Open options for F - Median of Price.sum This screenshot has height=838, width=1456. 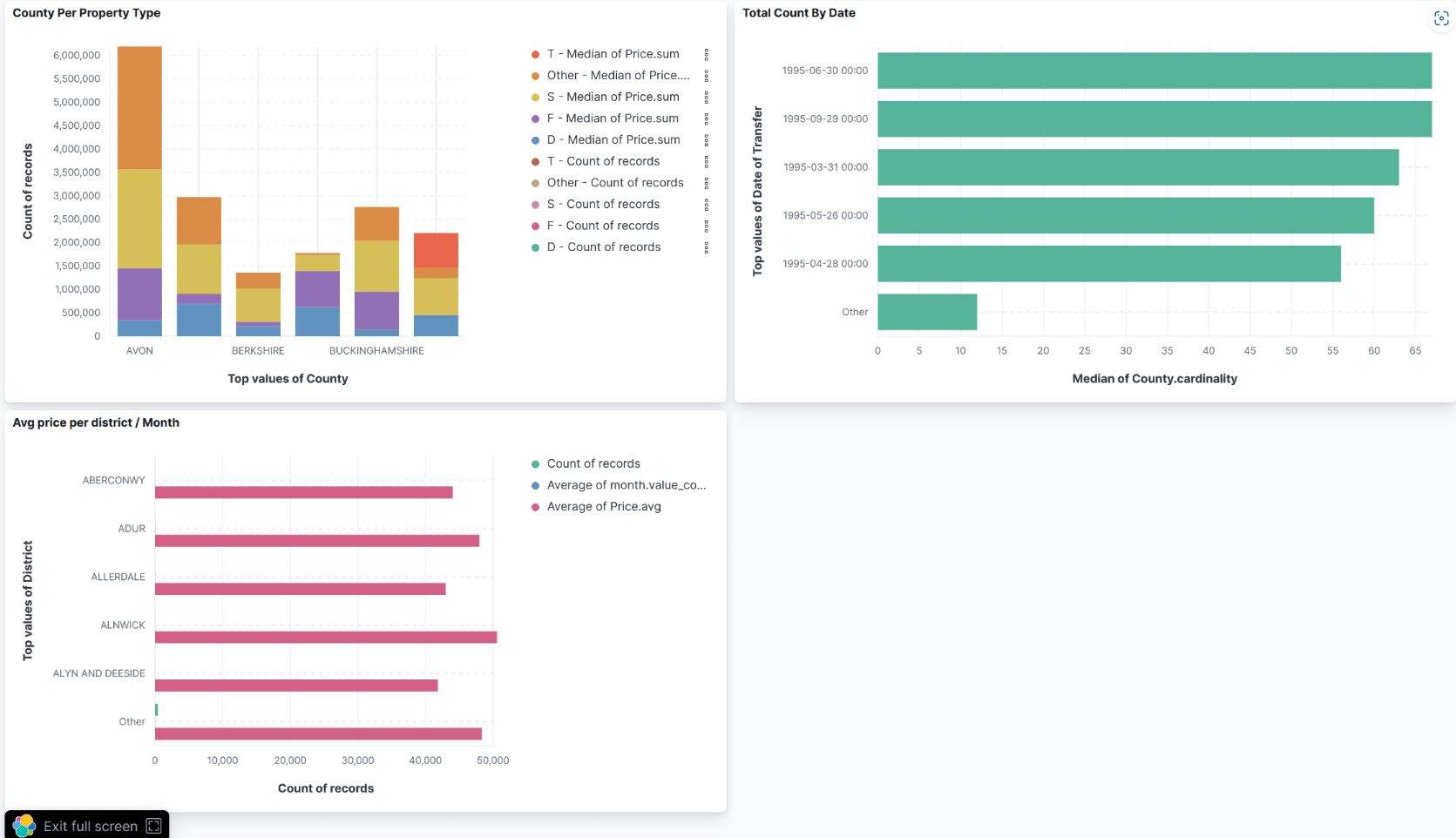[706, 118]
